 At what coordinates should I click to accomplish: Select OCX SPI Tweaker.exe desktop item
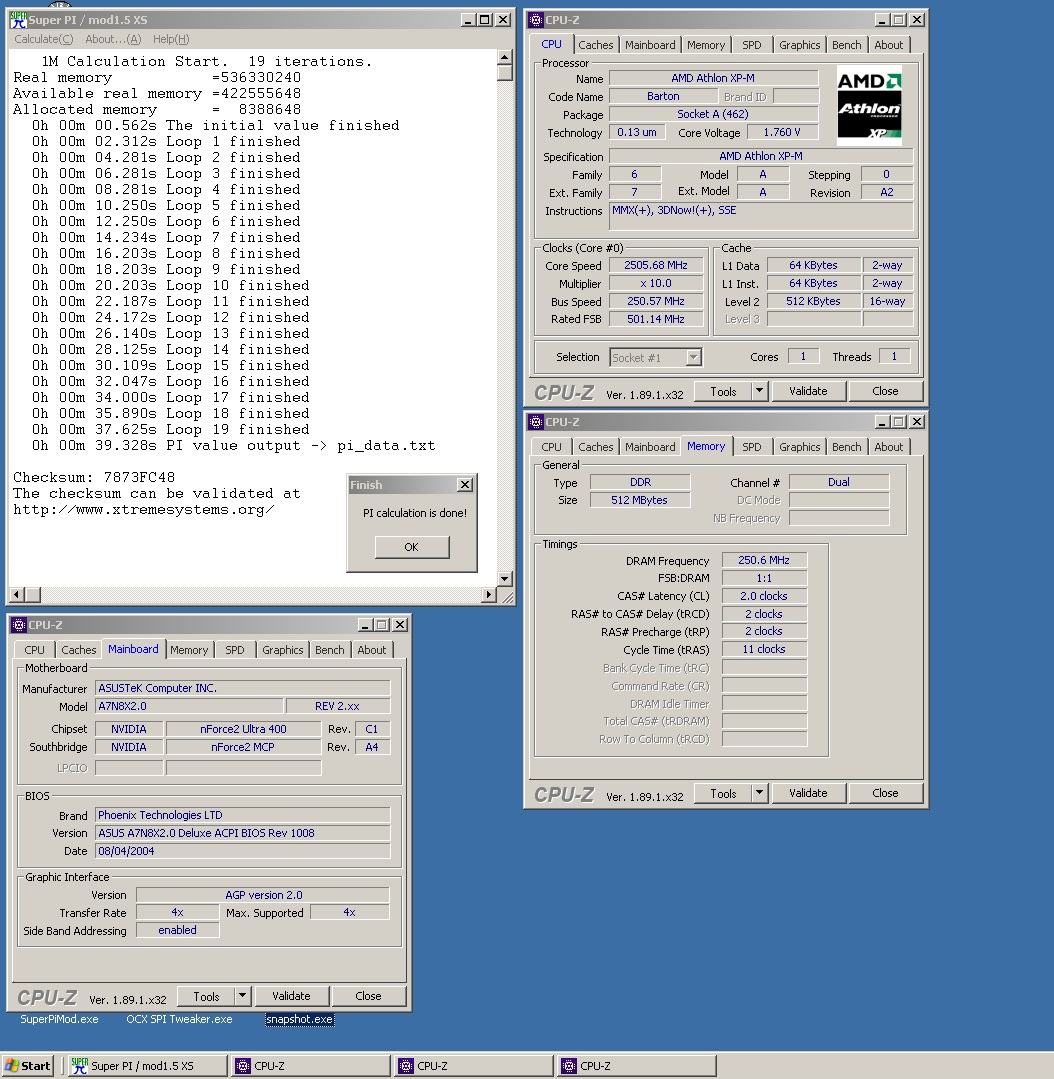pyautogui.click(x=179, y=1019)
